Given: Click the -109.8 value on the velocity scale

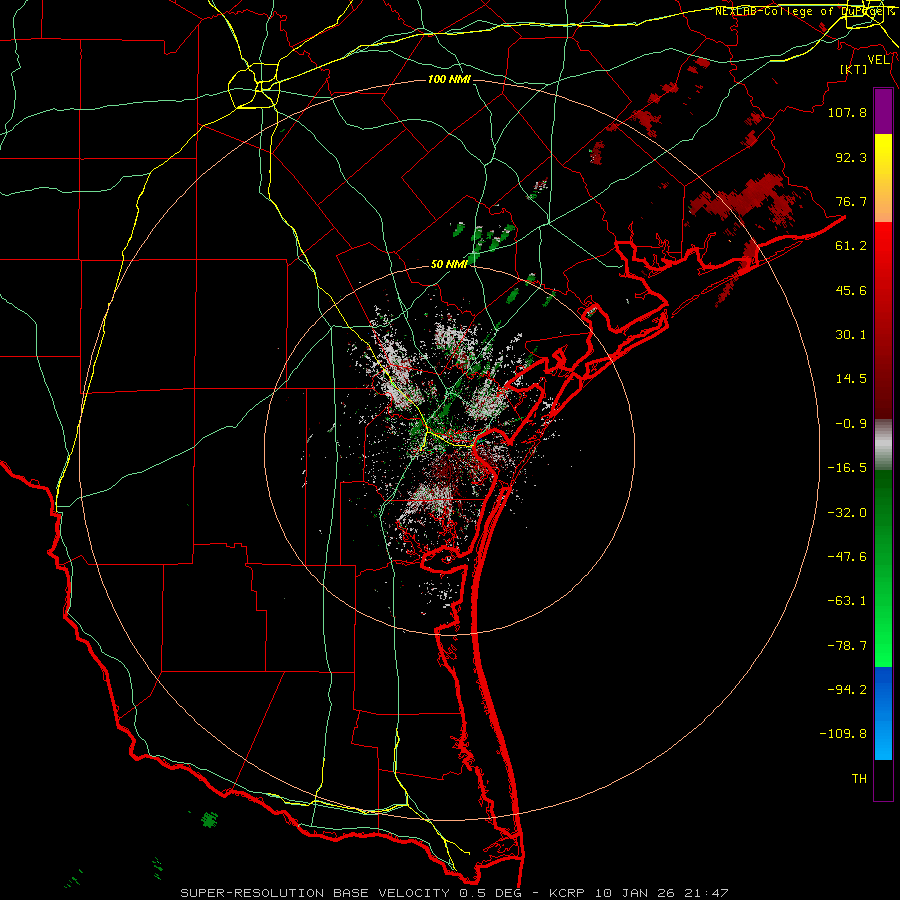Looking at the screenshot, I should 843,734.
